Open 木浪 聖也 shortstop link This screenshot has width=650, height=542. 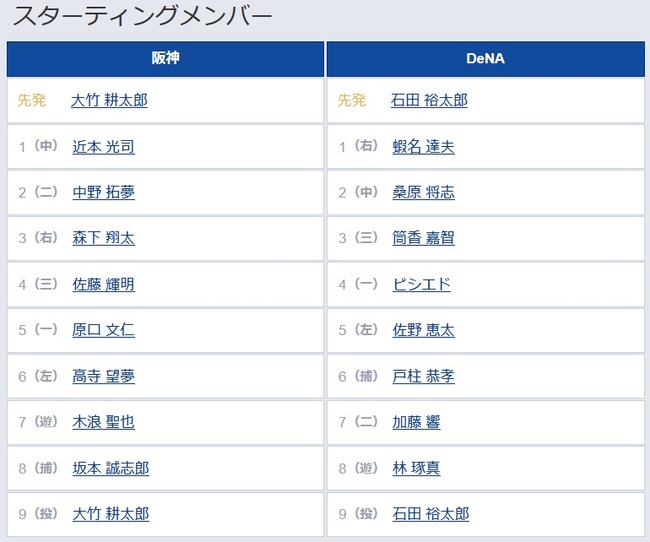(103, 422)
